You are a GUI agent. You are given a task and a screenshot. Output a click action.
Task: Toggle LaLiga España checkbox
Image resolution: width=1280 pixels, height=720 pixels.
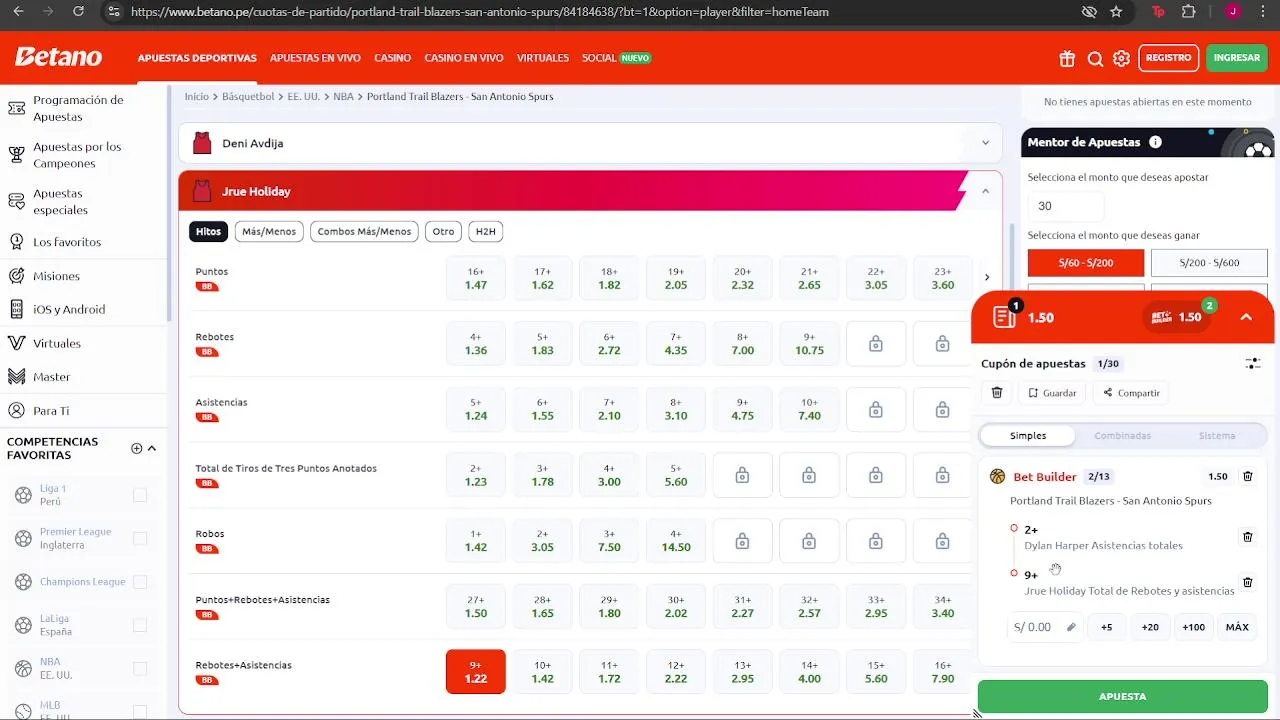pos(140,625)
